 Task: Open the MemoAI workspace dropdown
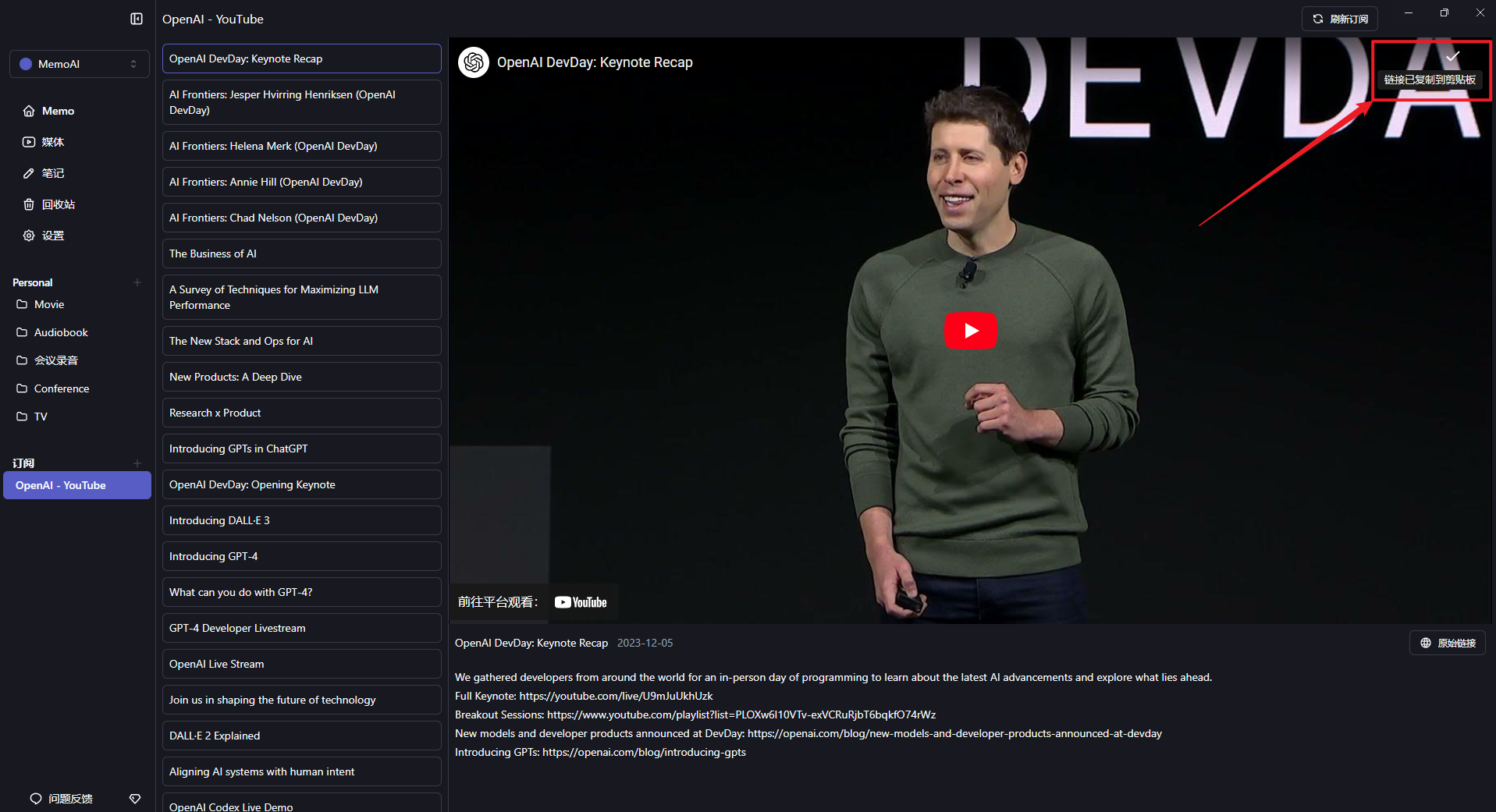click(x=79, y=64)
